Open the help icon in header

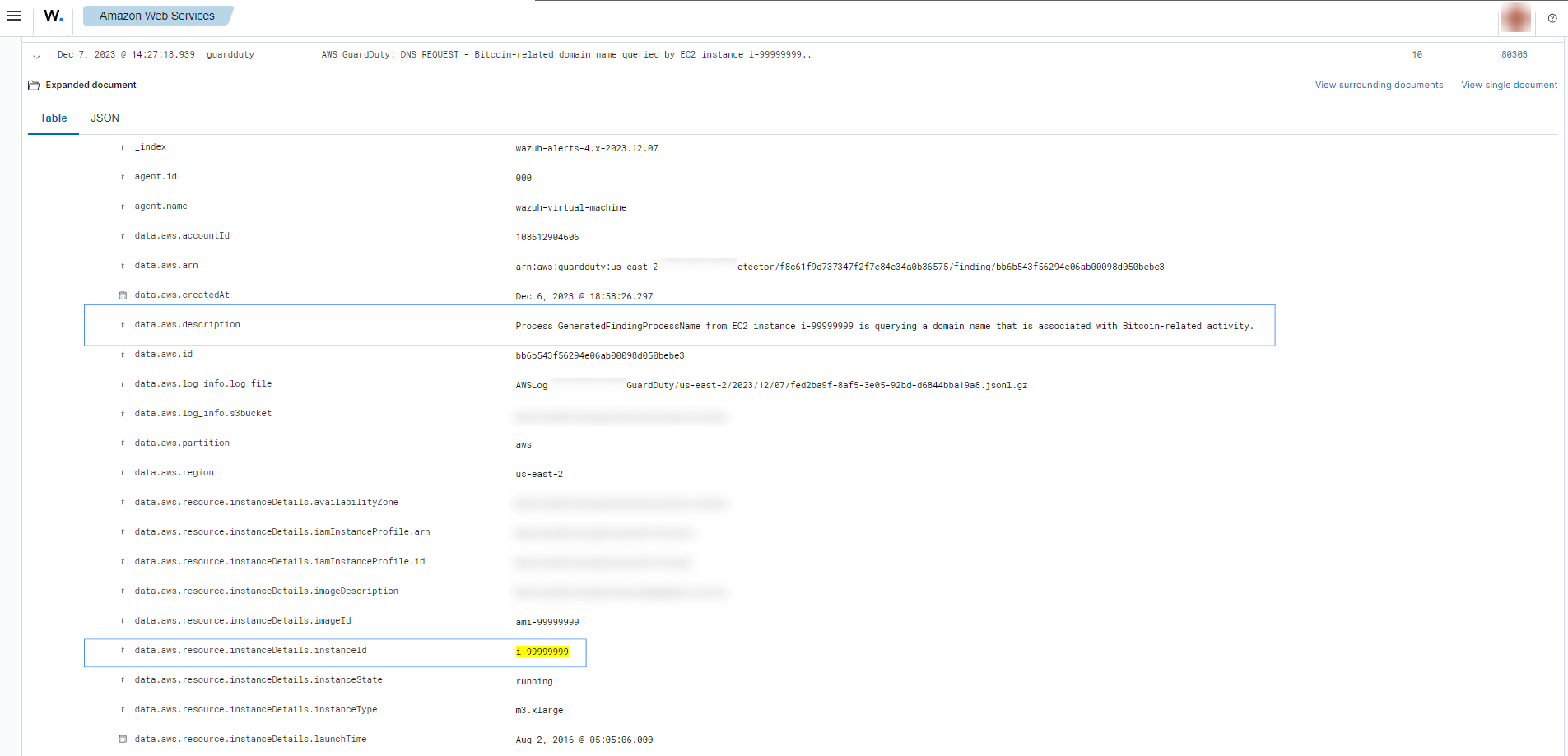click(x=1552, y=18)
